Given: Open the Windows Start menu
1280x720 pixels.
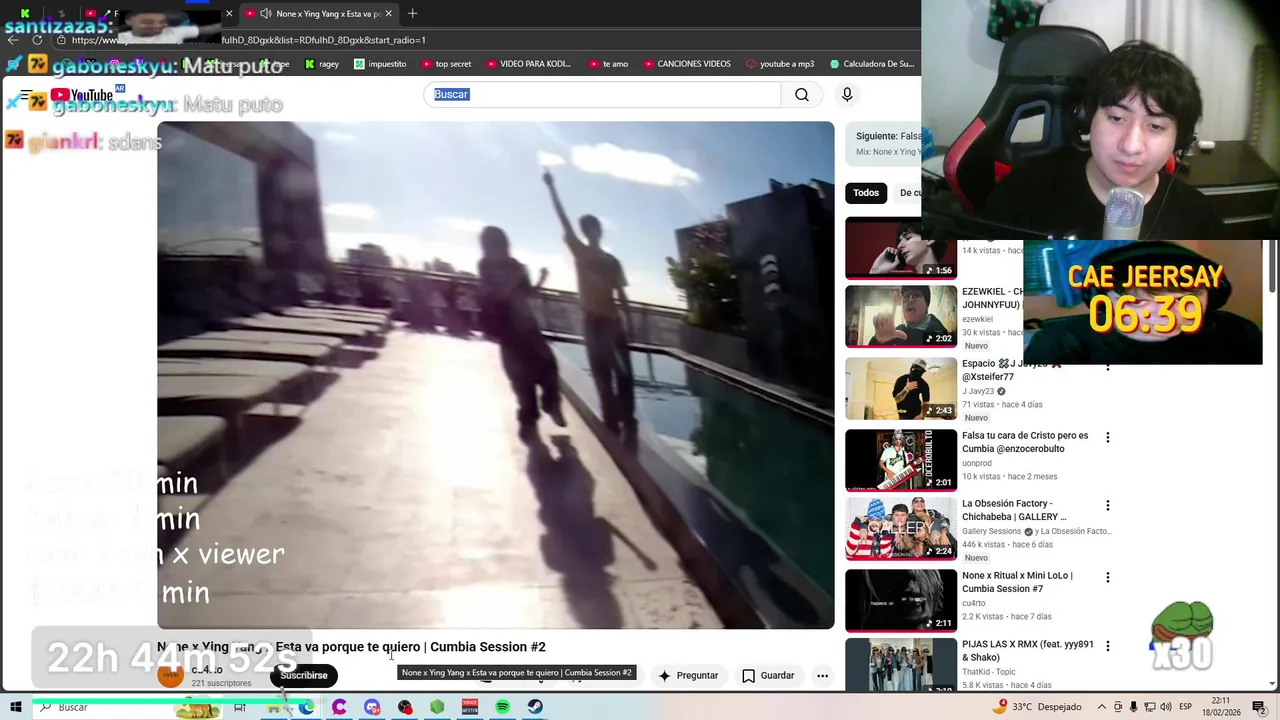Looking at the screenshot, I should point(15,707).
